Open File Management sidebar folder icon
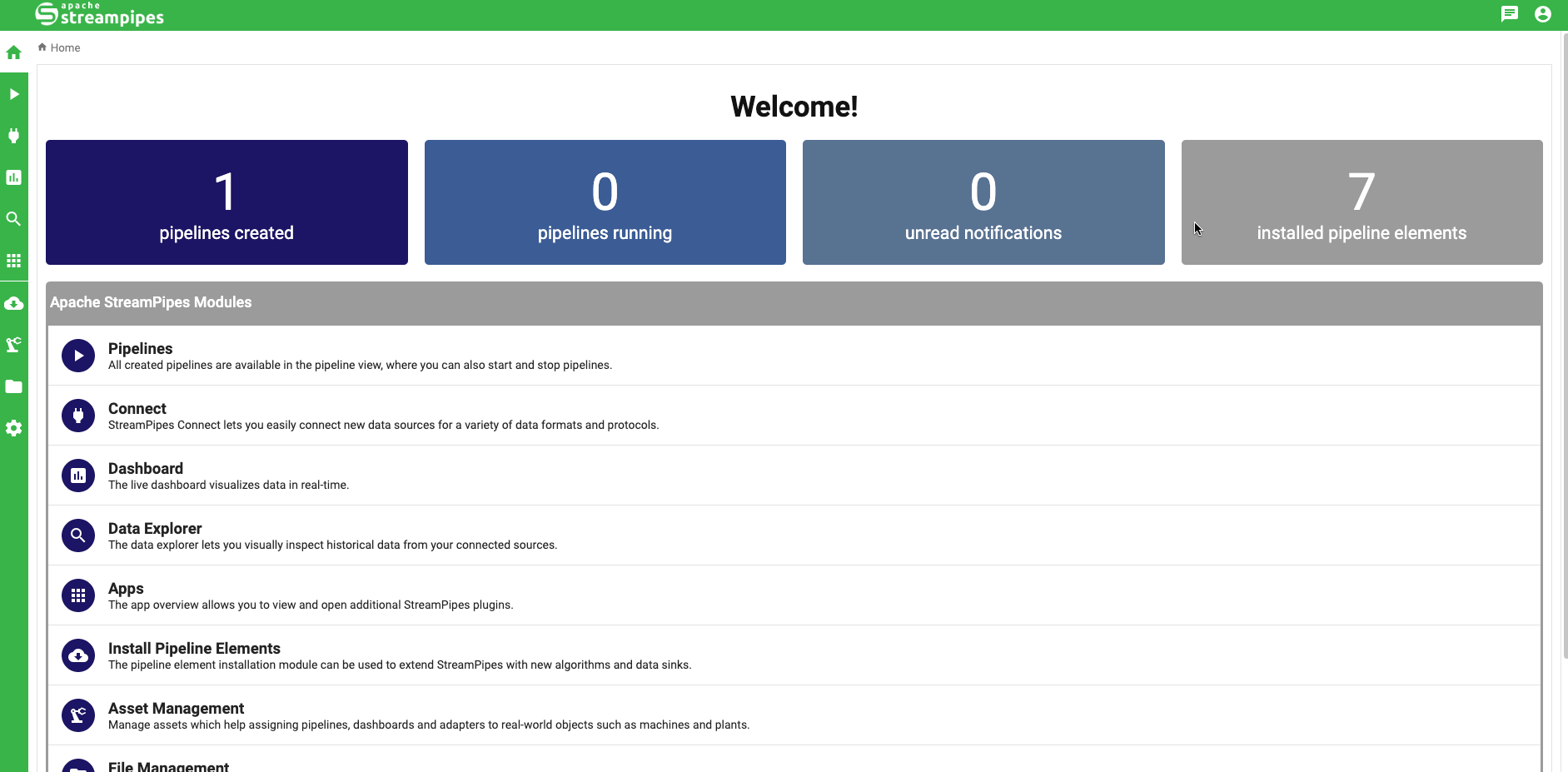Screen dimensions: 1568x772 13,386
